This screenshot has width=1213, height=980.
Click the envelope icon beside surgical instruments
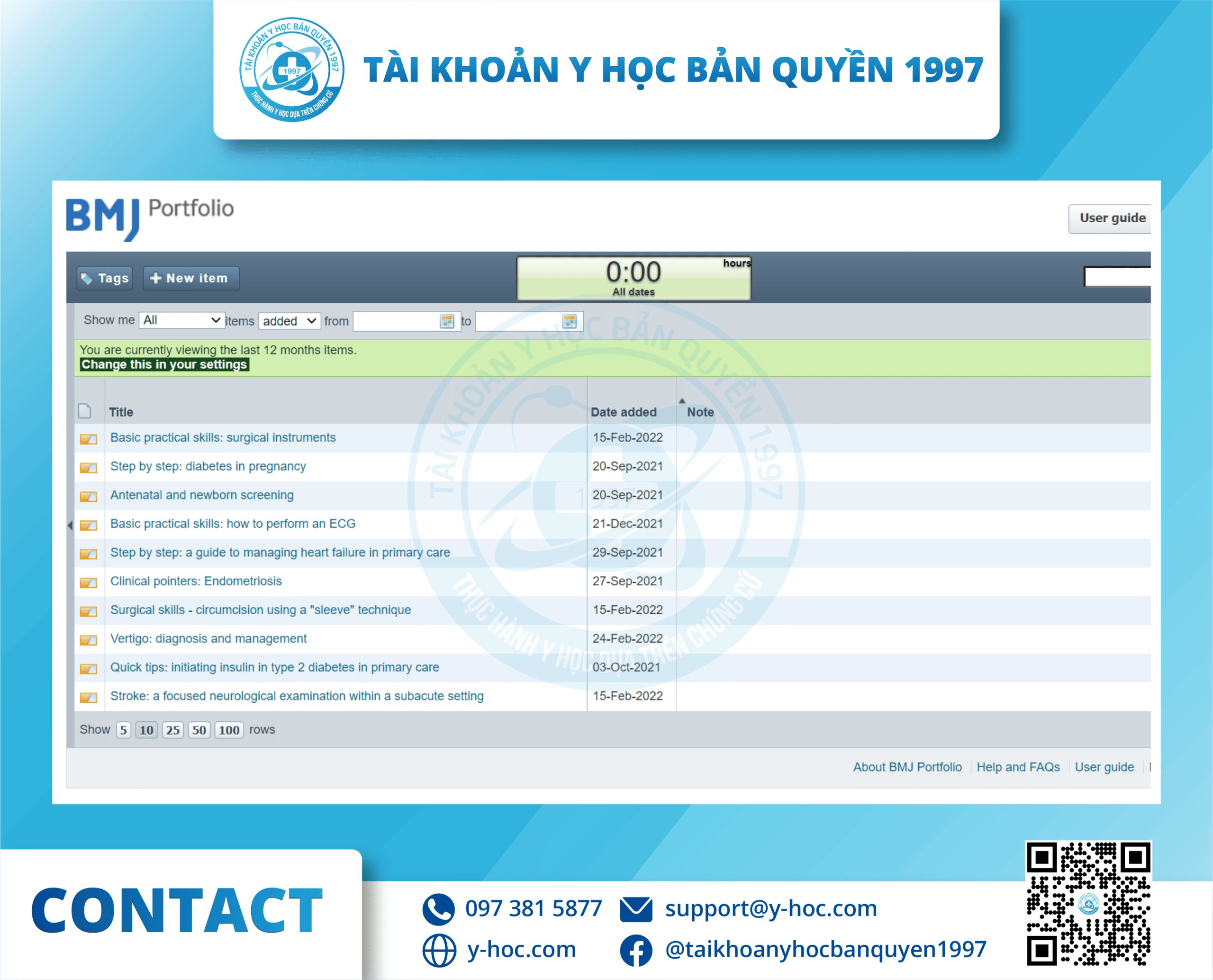[x=88, y=439]
